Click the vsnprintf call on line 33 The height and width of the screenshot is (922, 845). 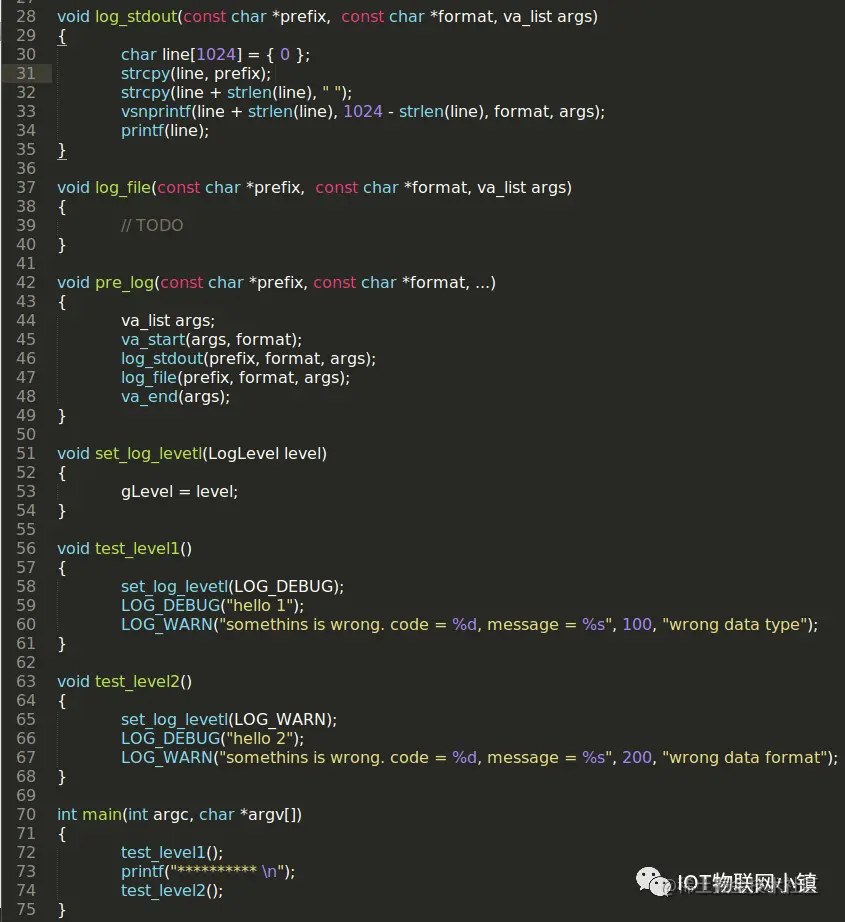[363, 112]
